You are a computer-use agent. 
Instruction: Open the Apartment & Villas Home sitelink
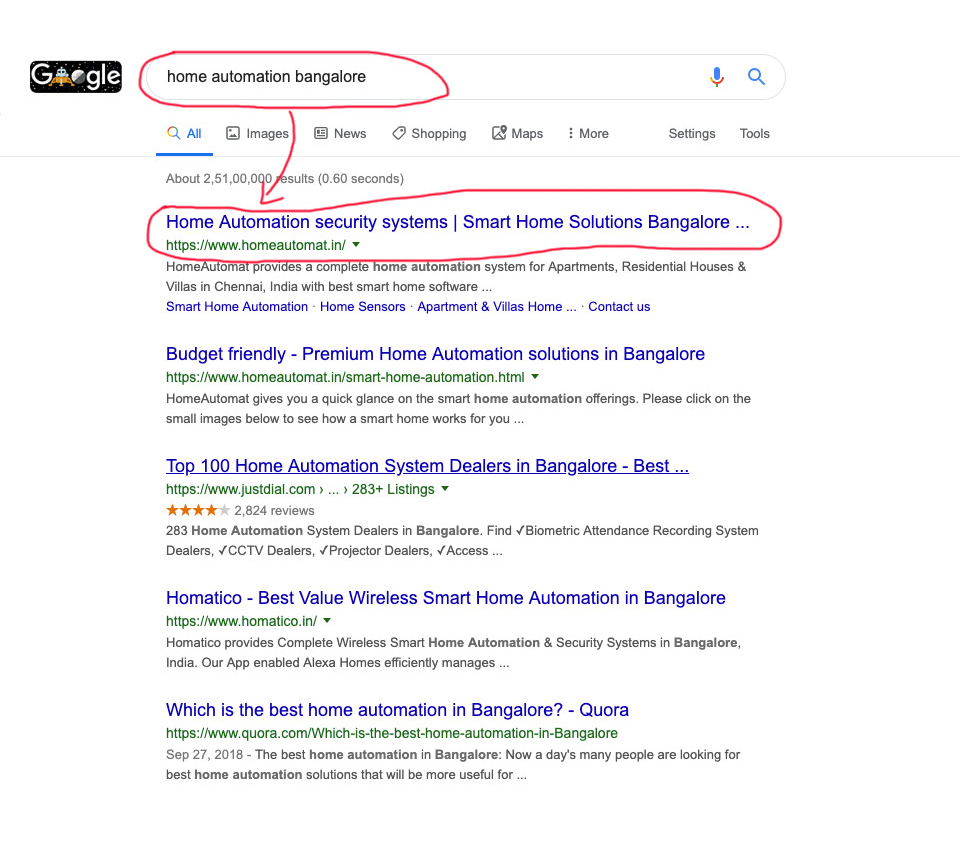pyautogui.click(x=497, y=307)
